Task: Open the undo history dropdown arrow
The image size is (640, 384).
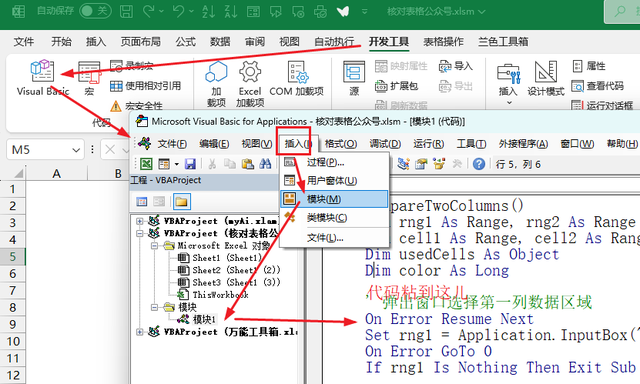Action: point(192,11)
